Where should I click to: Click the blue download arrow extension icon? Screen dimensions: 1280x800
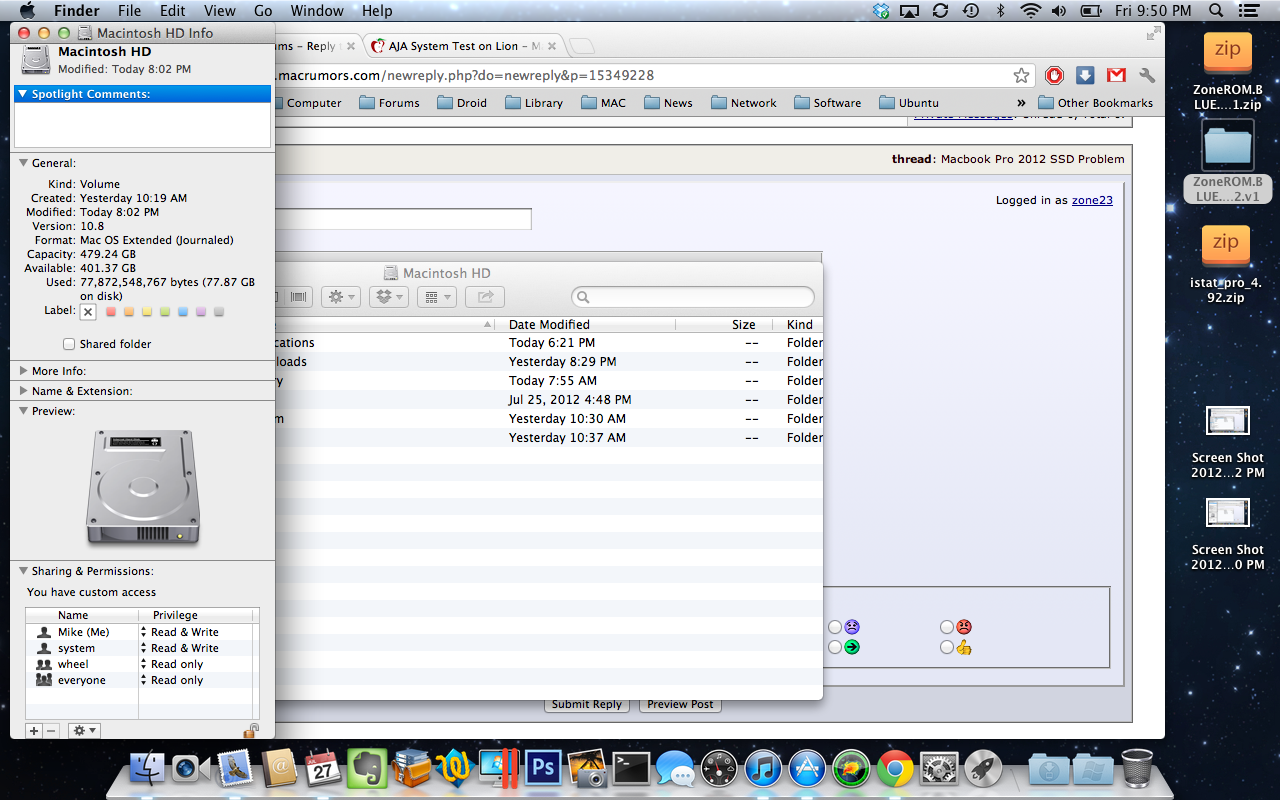pos(1085,76)
